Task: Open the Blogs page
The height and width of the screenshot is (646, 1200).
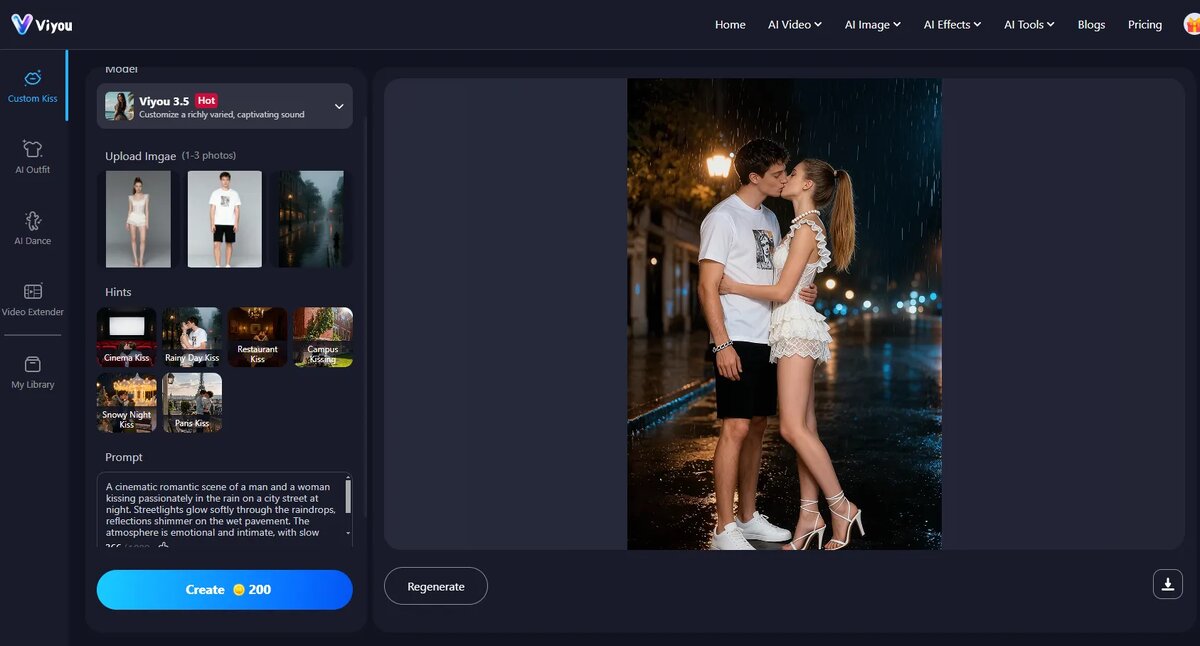Action: (x=1091, y=24)
